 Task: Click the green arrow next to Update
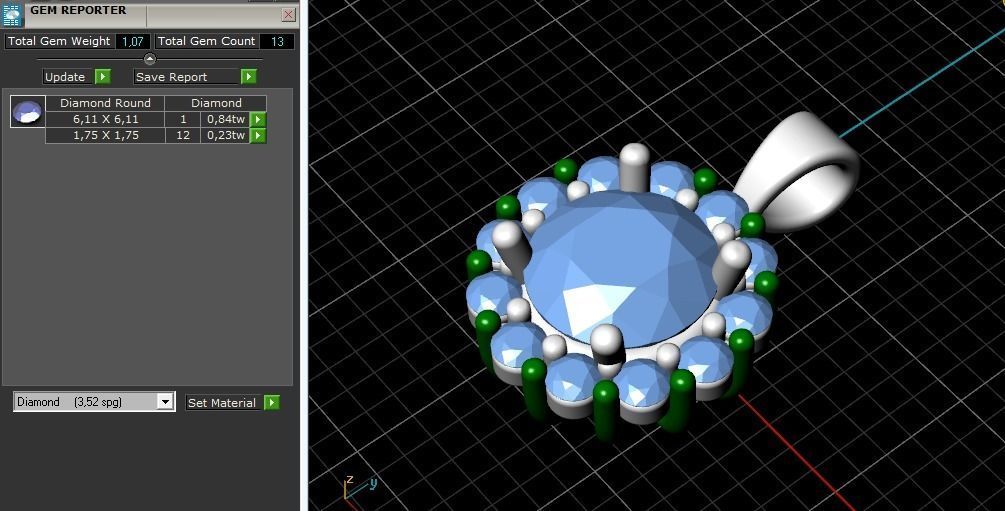pos(103,77)
